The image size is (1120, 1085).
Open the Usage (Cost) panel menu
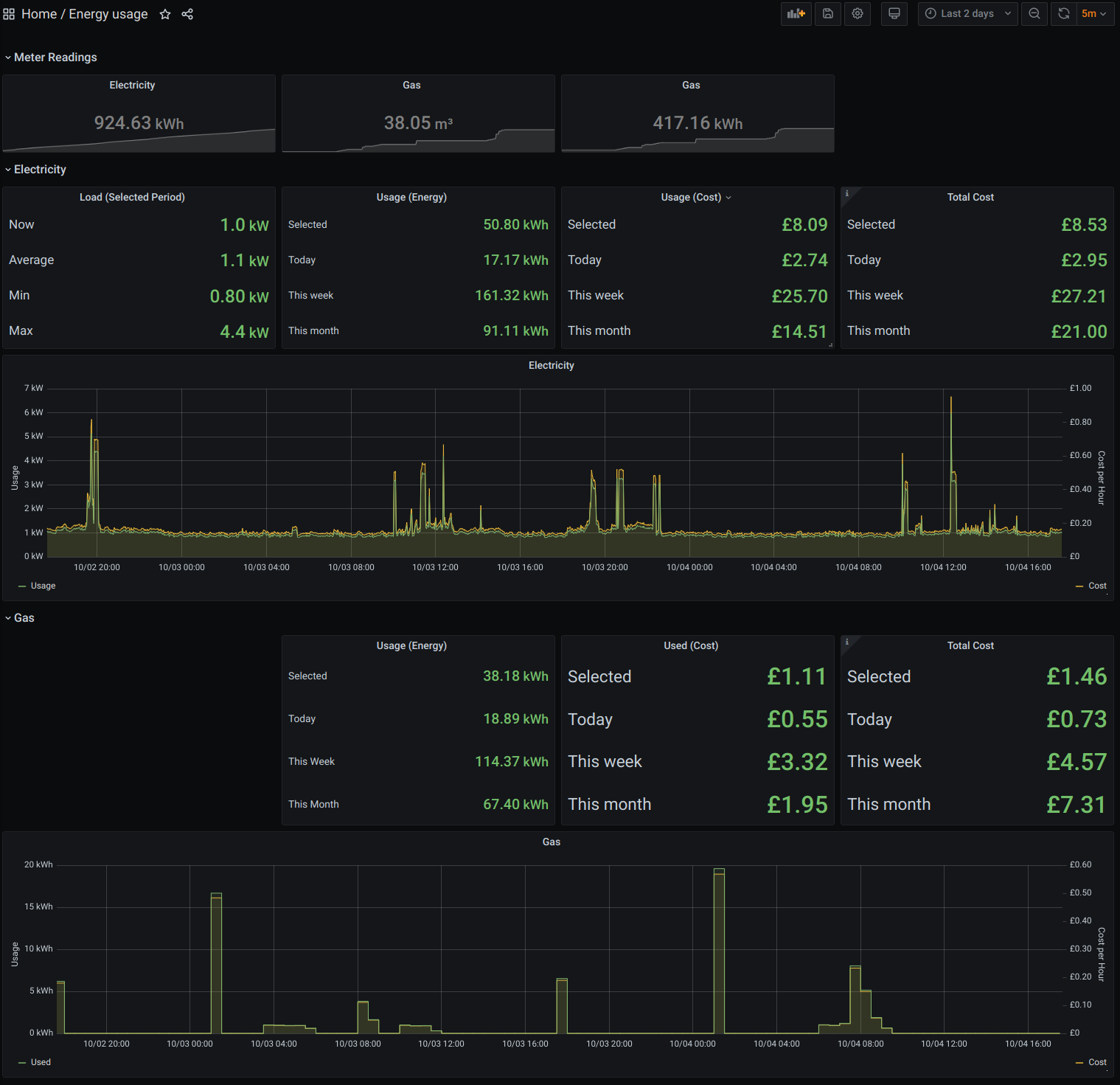728,197
